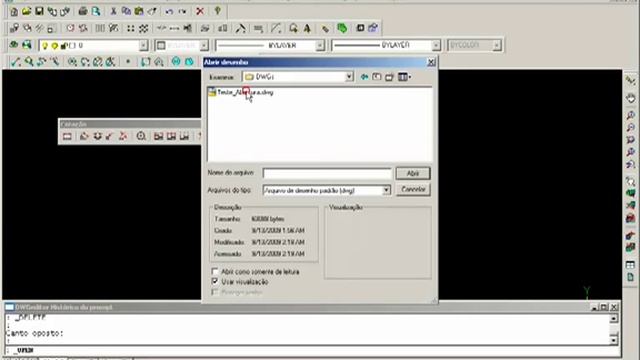Screen dimensions: 640x360
Task: Open the View Menu icon dropdown in dialog
Action: pyautogui.click(x=404, y=77)
